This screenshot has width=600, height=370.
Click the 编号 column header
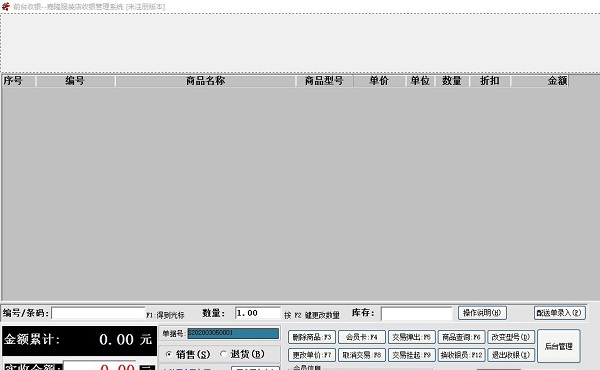75,81
